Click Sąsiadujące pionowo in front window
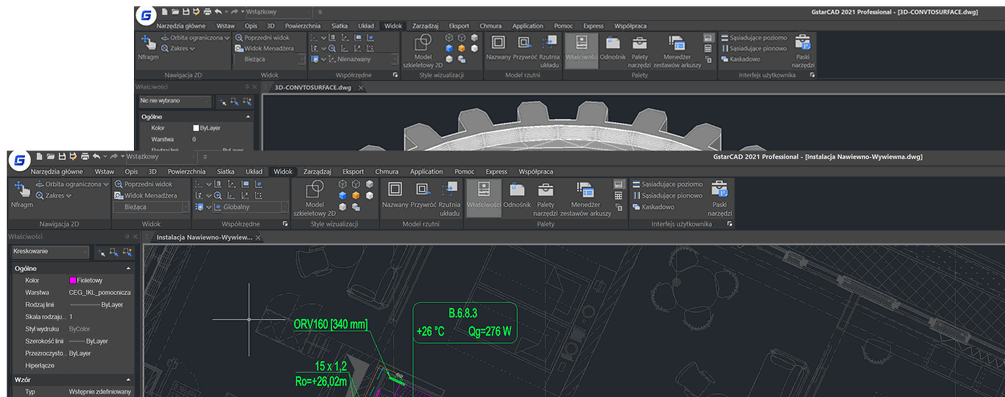 click(x=668, y=195)
